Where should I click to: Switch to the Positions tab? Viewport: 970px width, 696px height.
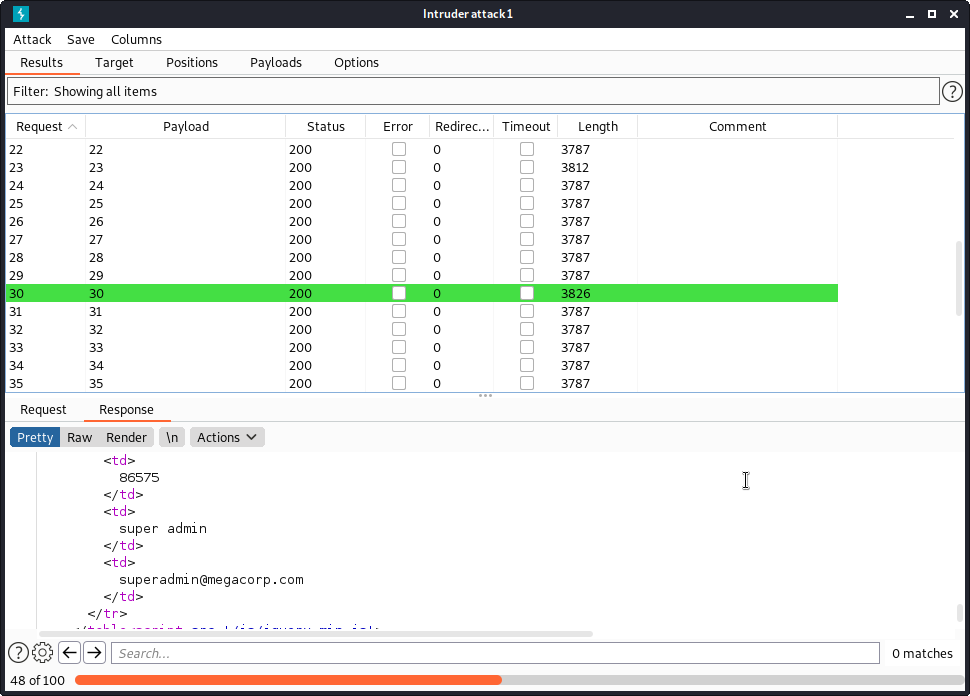click(192, 62)
